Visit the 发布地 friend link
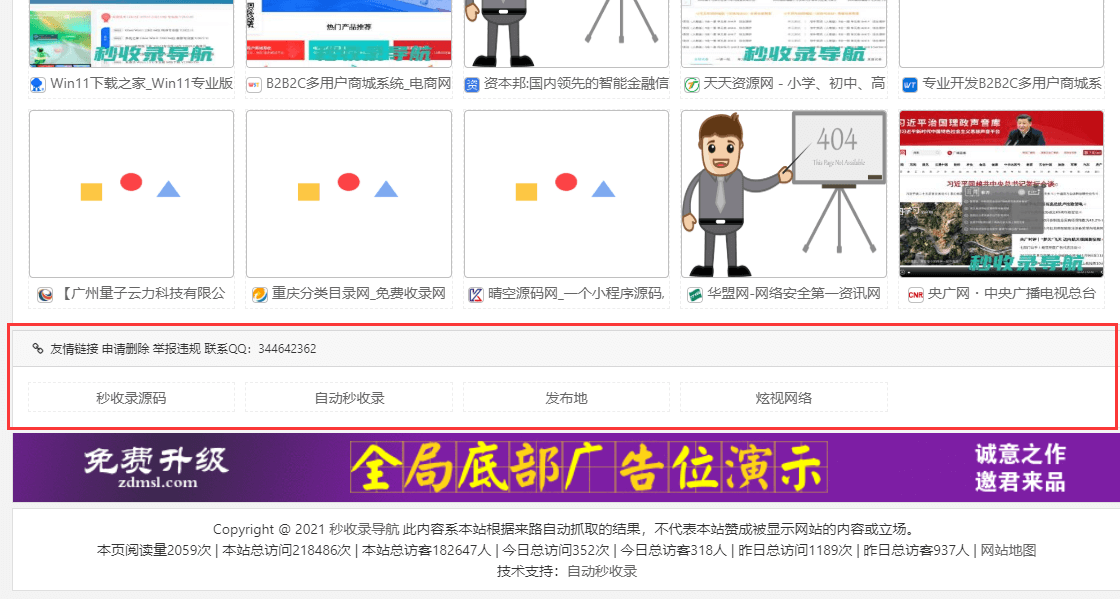1120x599 pixels. (x=566, y=397)
